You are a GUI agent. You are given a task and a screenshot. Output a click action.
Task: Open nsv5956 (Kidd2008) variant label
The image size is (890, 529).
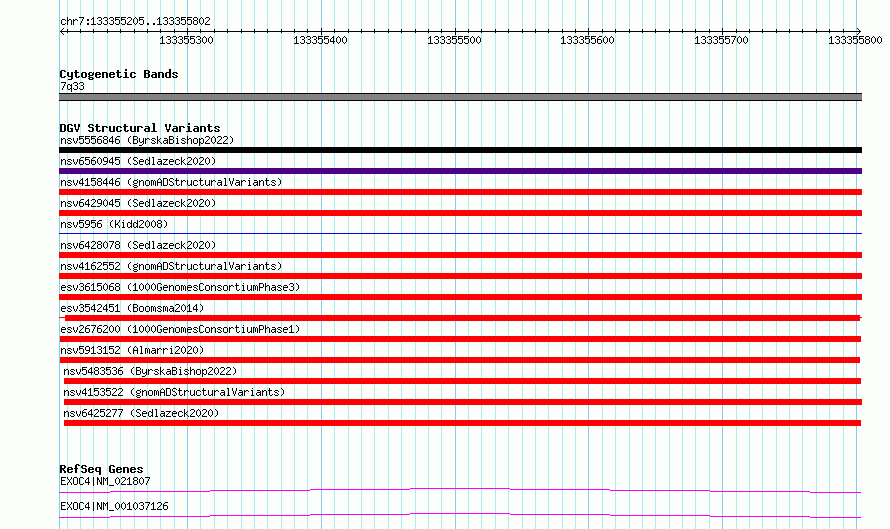click(114, 224)
